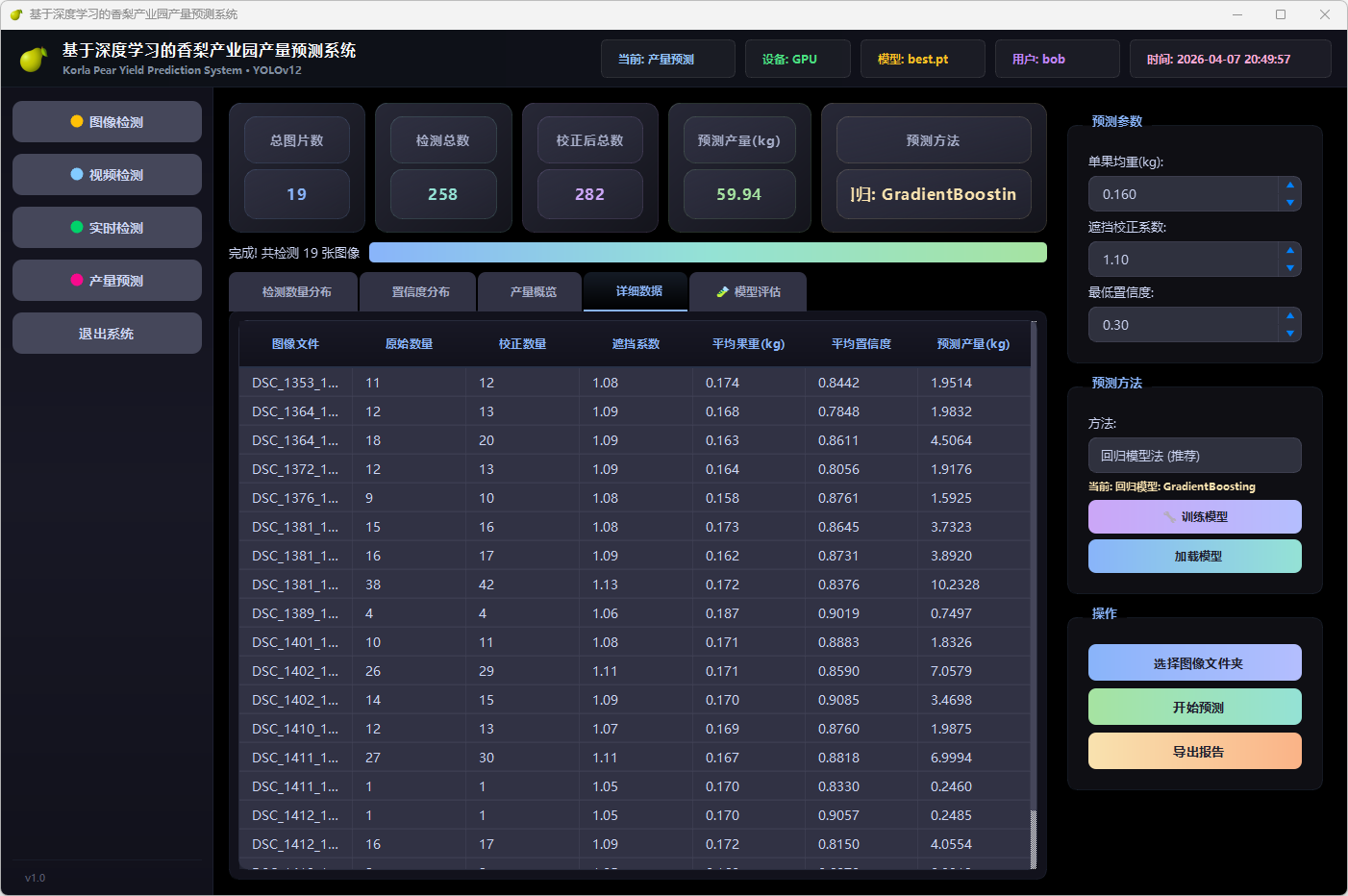Select the 产量概览 tab
Screen dimensions: 1348x896
[533, 292]
